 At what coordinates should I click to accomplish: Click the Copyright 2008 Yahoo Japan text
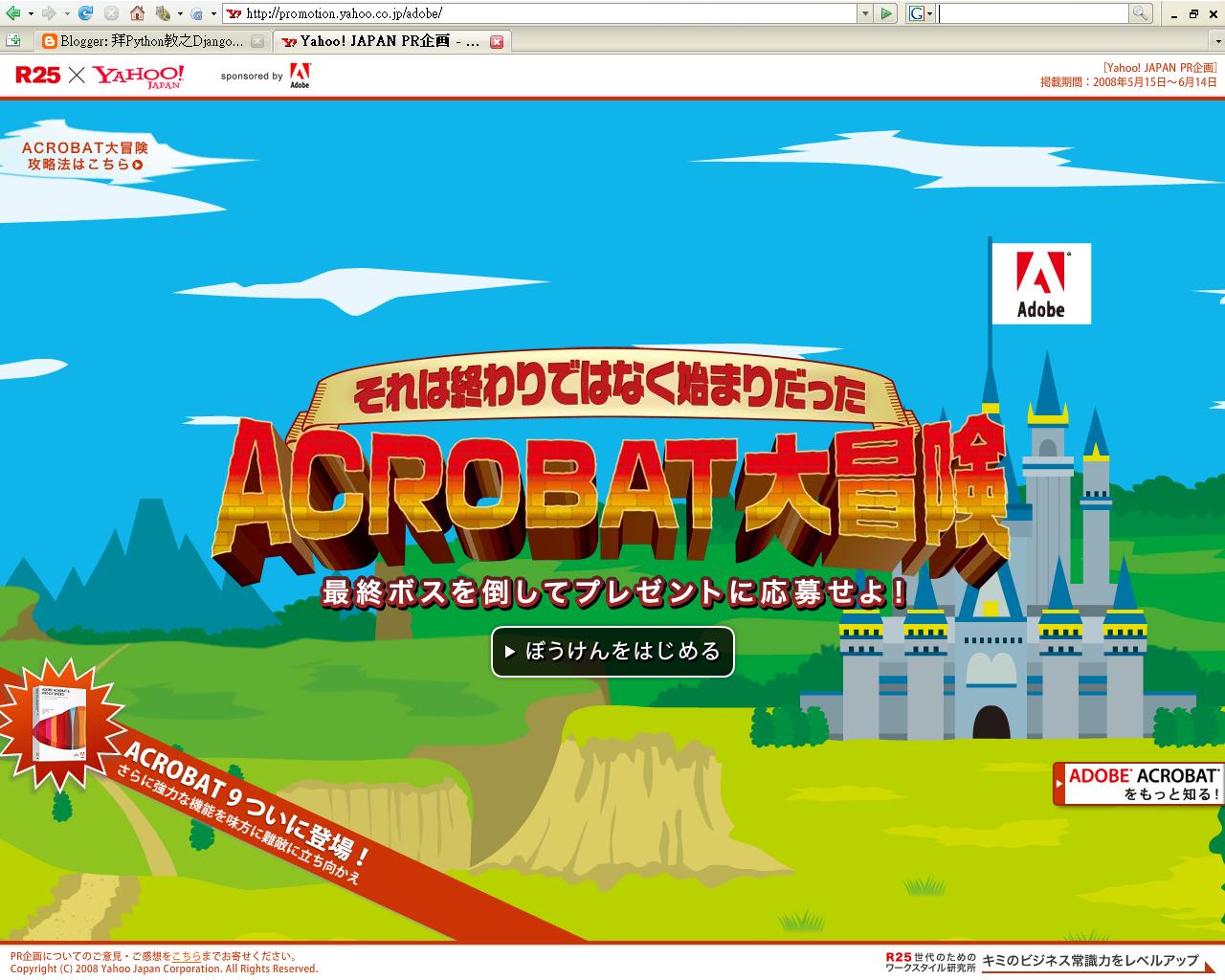point(164,969)
